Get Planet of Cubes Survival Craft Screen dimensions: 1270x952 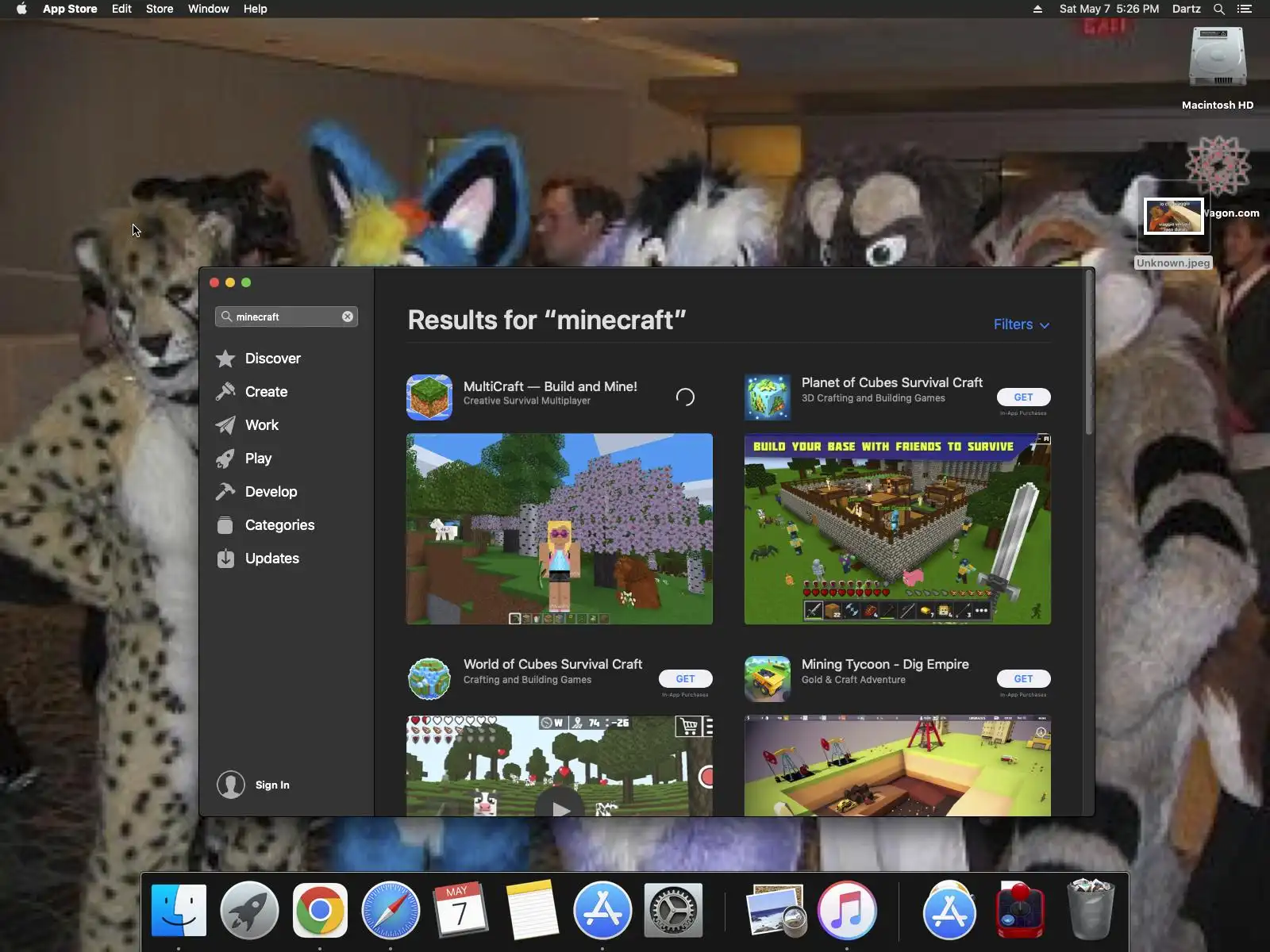click(x=1024, y=397)
